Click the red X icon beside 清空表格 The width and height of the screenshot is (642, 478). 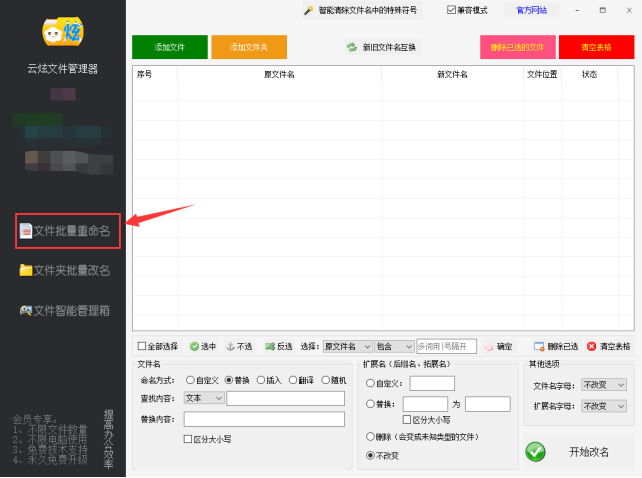(x=591, y=347)
